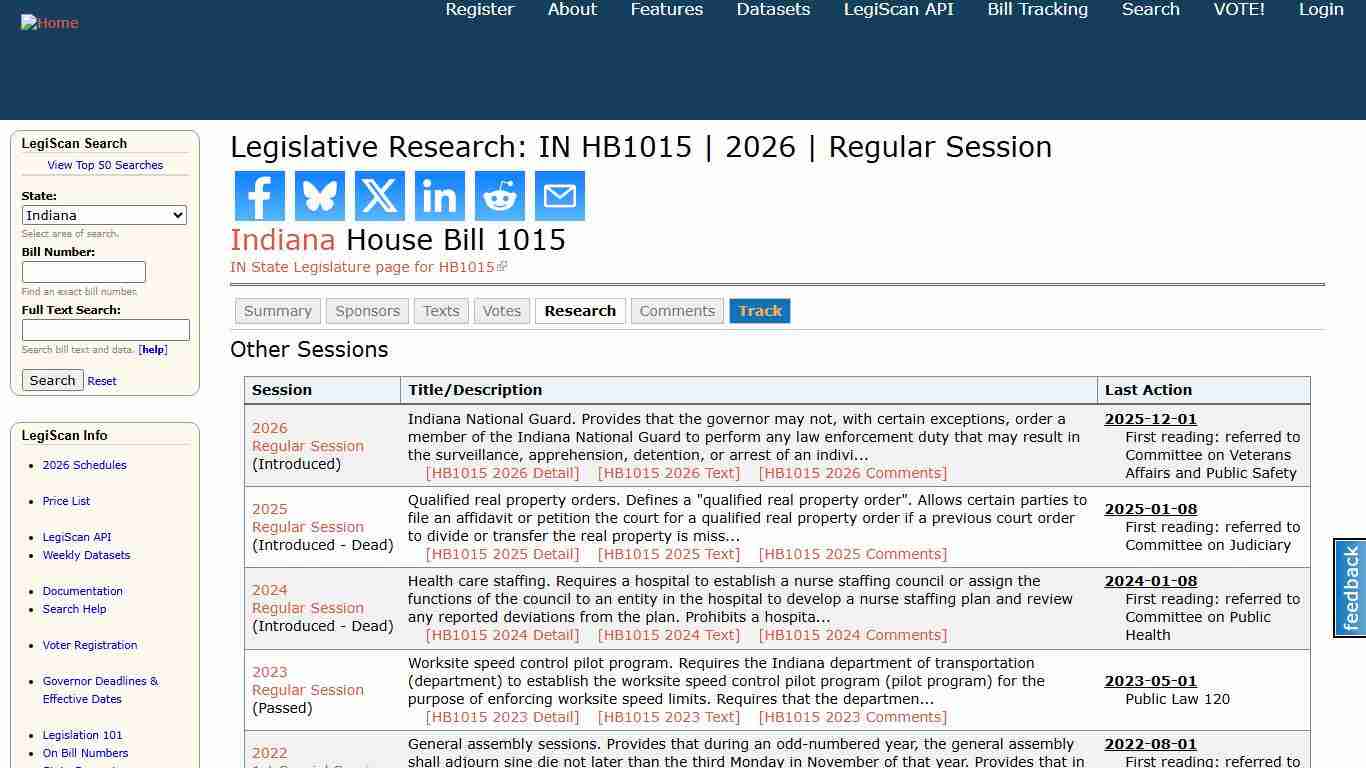Click the Home logo
This screenshot has width=1366, height=768.
[49, 22]
